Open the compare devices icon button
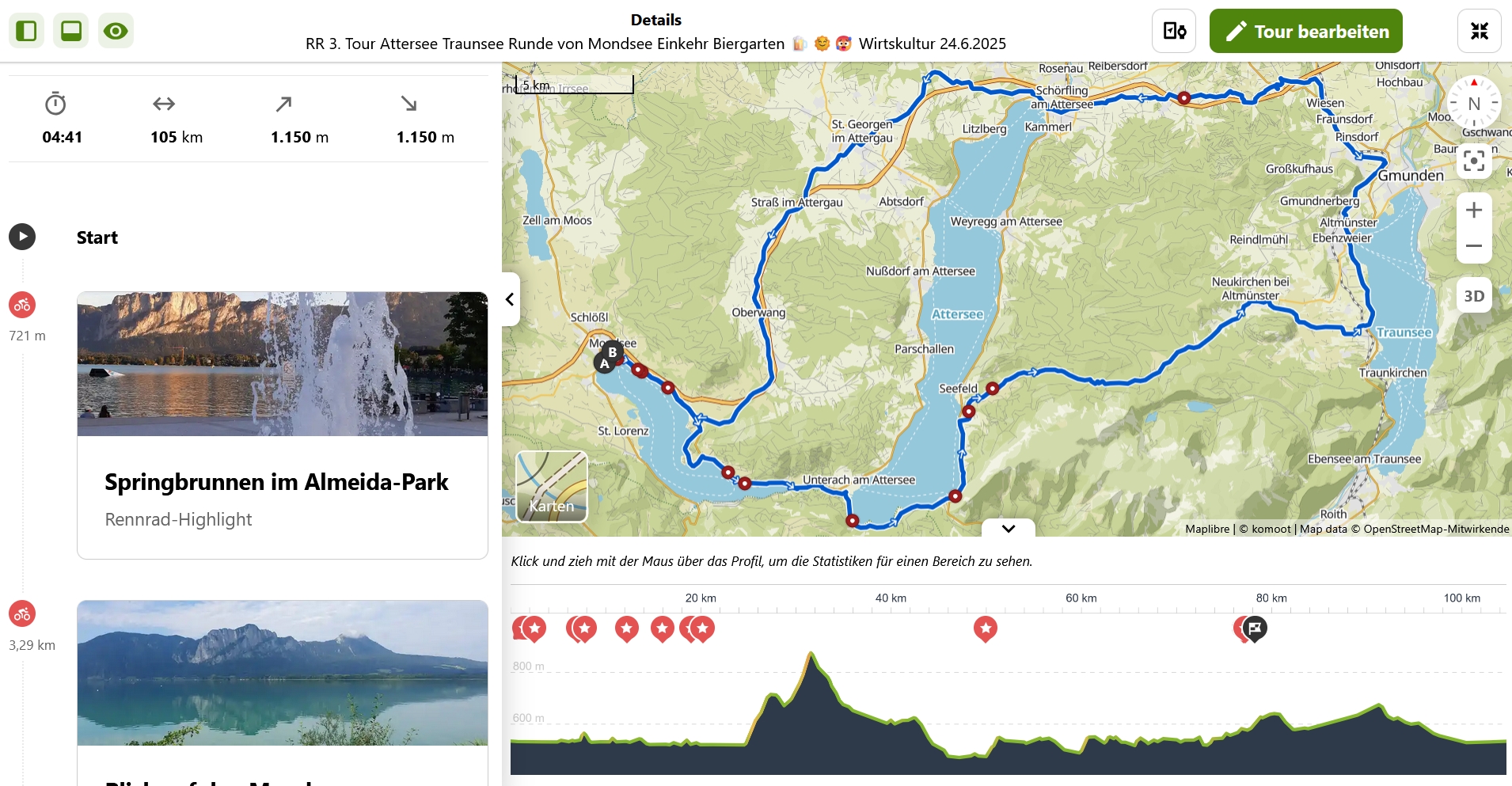1512x786 pixels. [1173, 32]
